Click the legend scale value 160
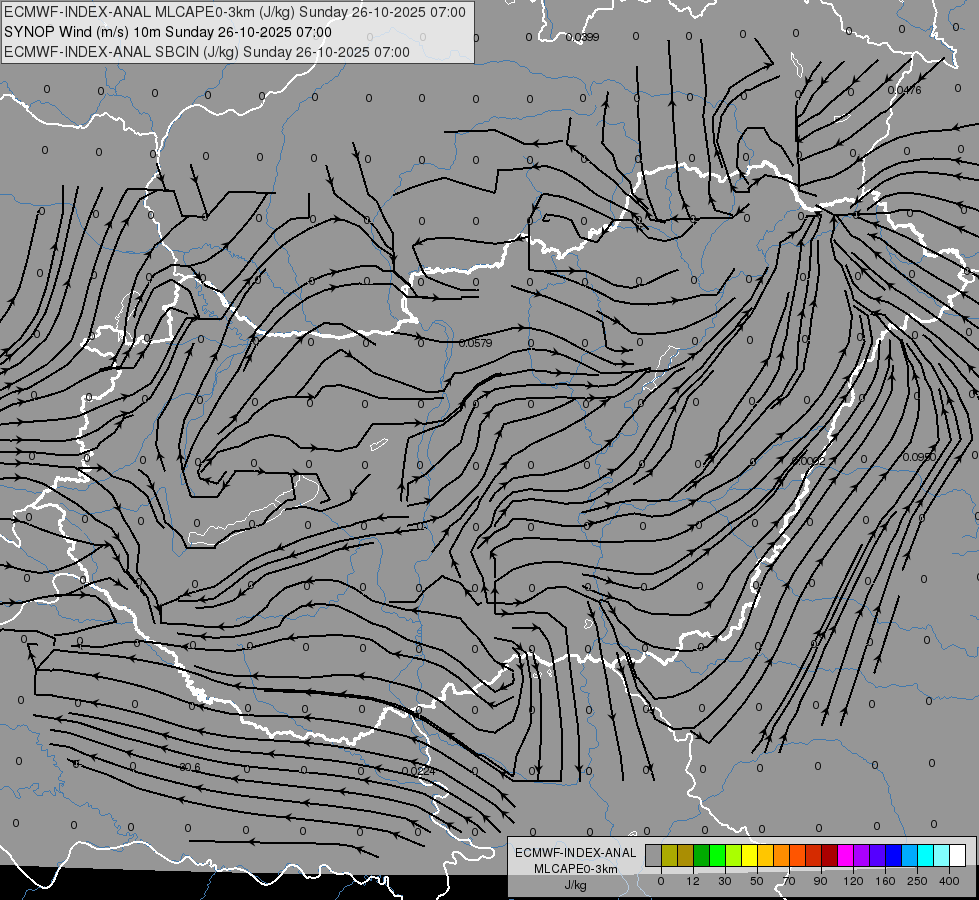The image size is (979, 900). pyautogui.click(x=885, y=882)
